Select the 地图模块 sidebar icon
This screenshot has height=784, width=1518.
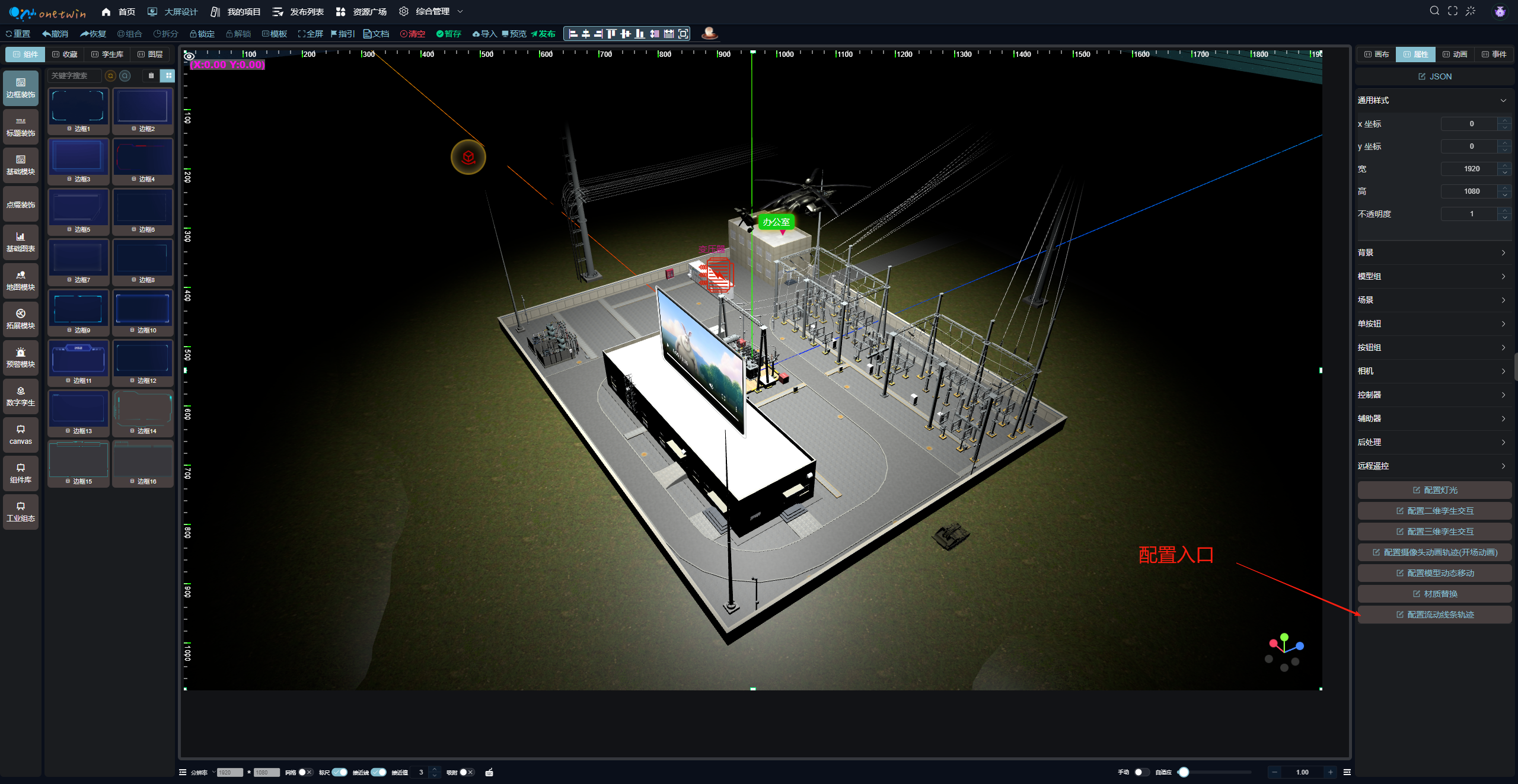tap(21, 280)
